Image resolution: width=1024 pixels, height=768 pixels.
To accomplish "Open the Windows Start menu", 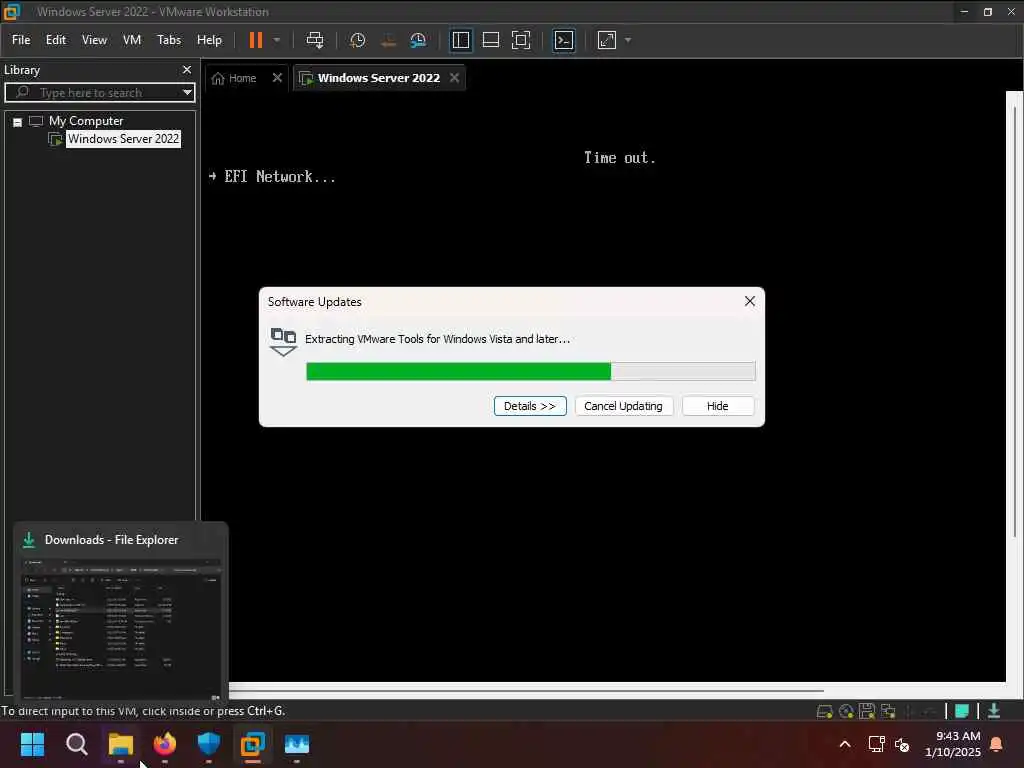I will [x=32, y=744].
